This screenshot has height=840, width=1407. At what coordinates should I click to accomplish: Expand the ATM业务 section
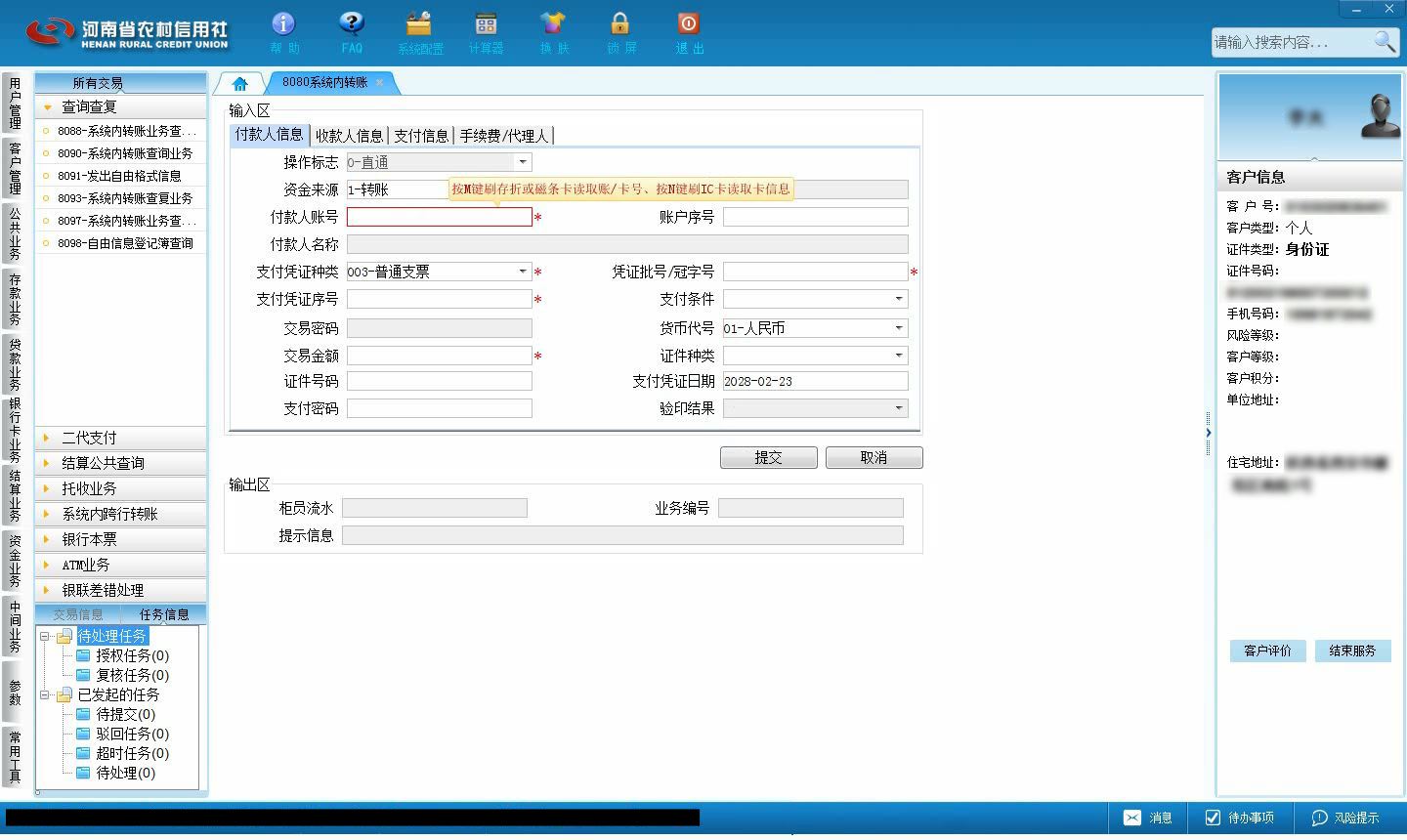(121, 565)
